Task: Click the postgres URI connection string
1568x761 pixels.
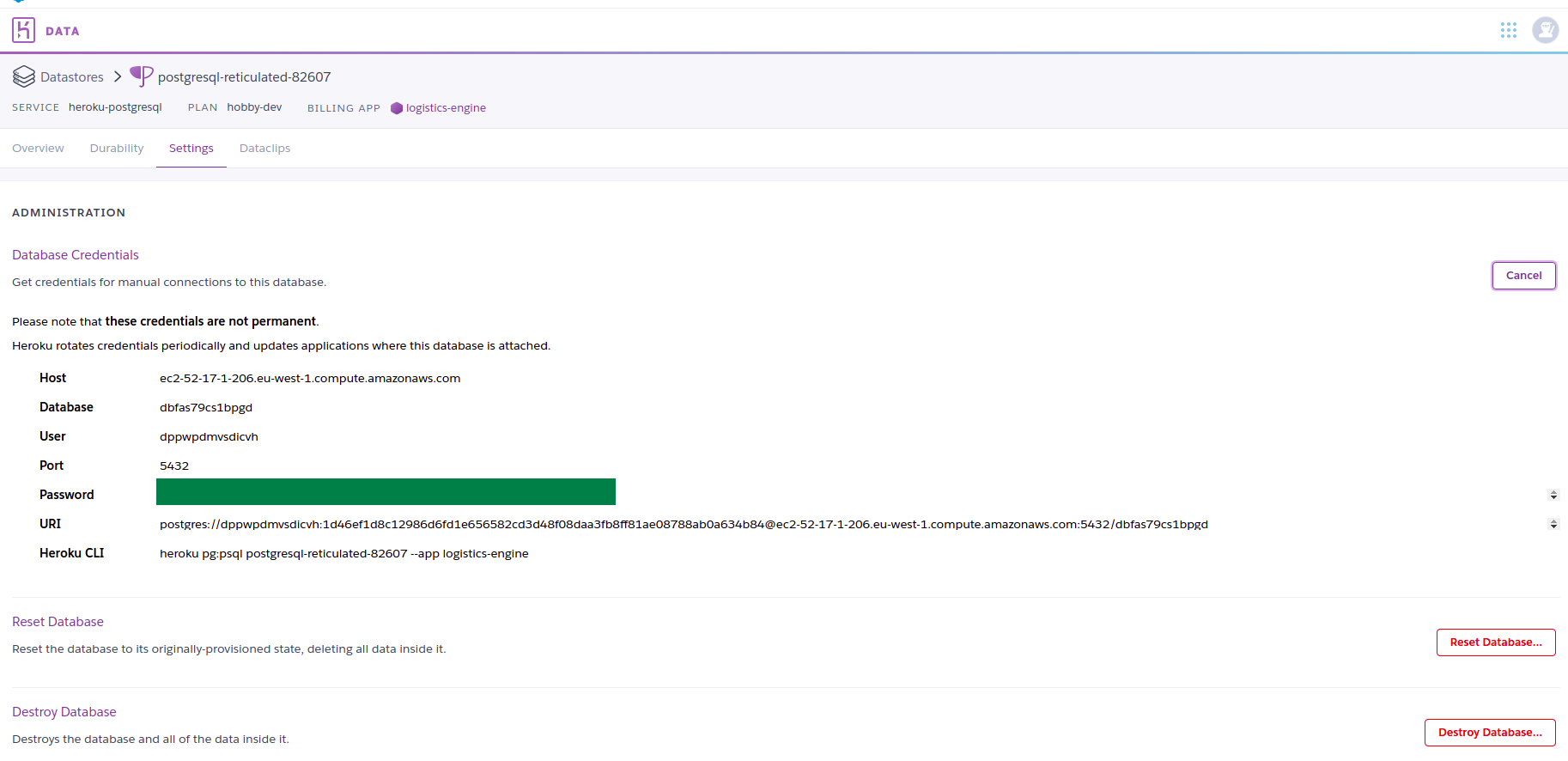Action: pos(684,525)
